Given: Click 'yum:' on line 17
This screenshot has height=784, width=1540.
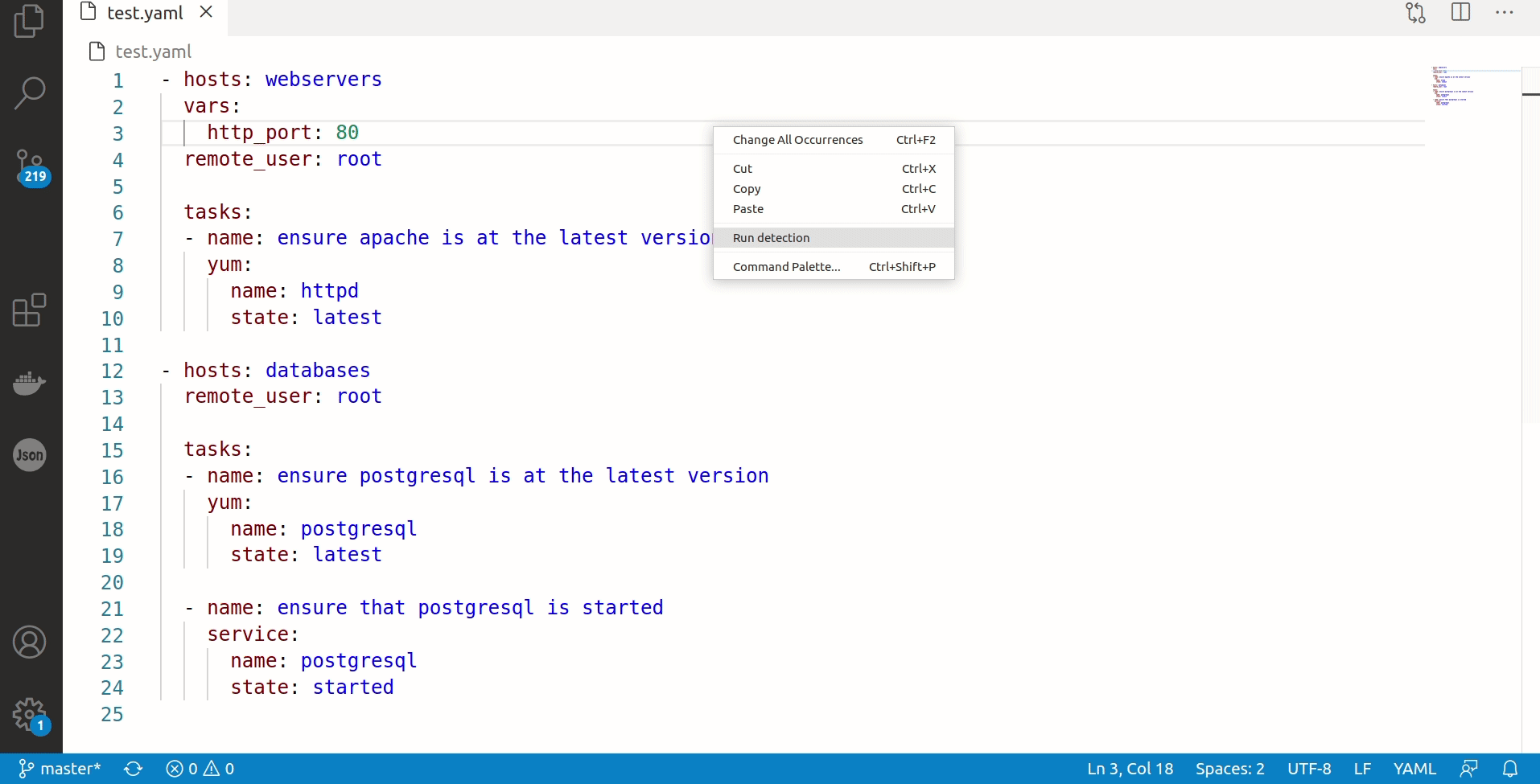Looking at the screenshot, I should click(230, 503).
